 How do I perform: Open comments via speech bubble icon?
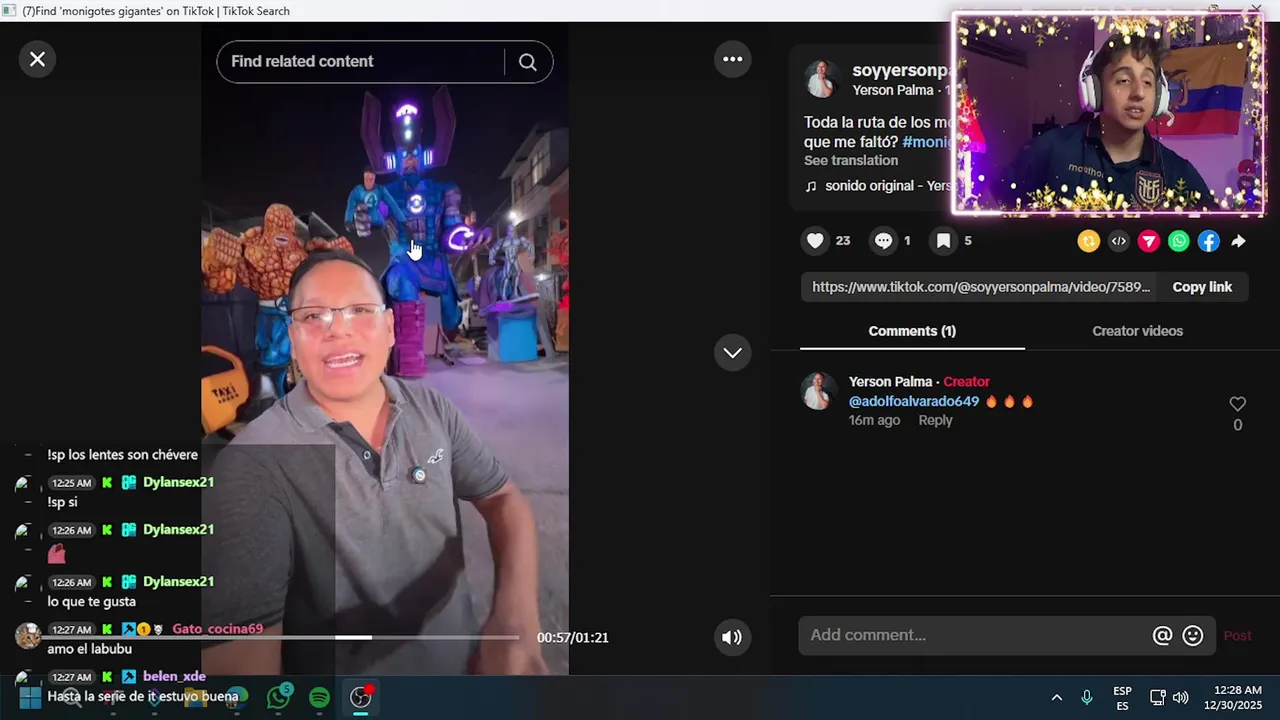coord(883,241)
